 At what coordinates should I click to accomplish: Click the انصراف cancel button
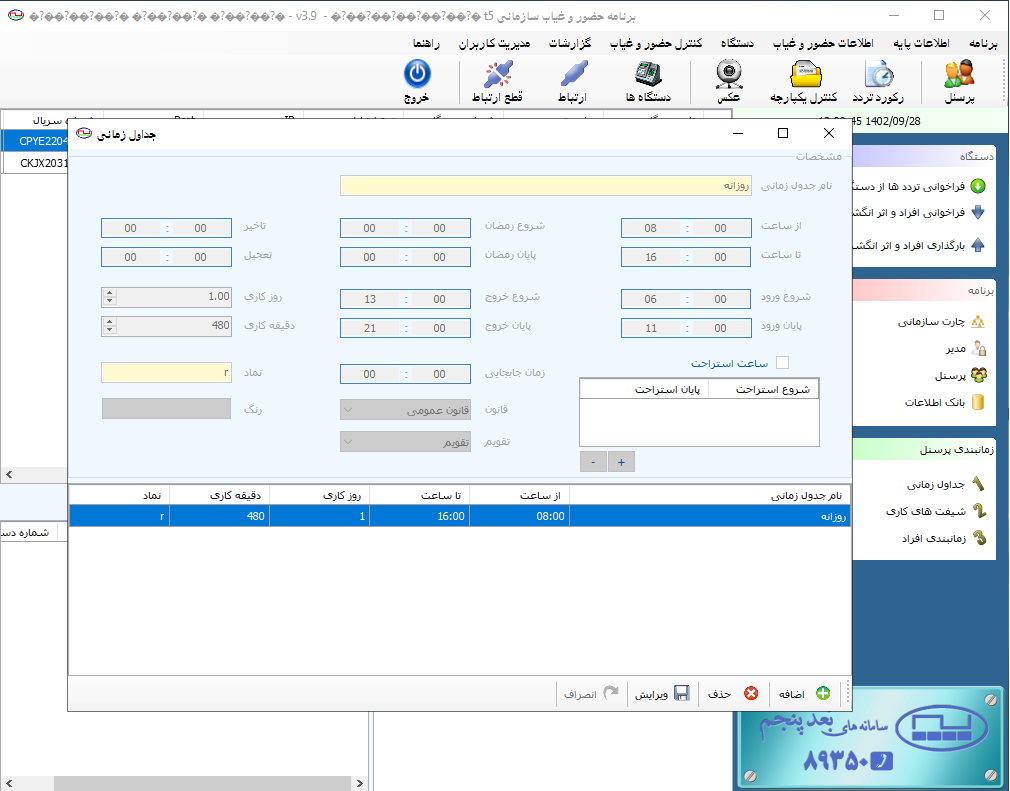(591, 694)
